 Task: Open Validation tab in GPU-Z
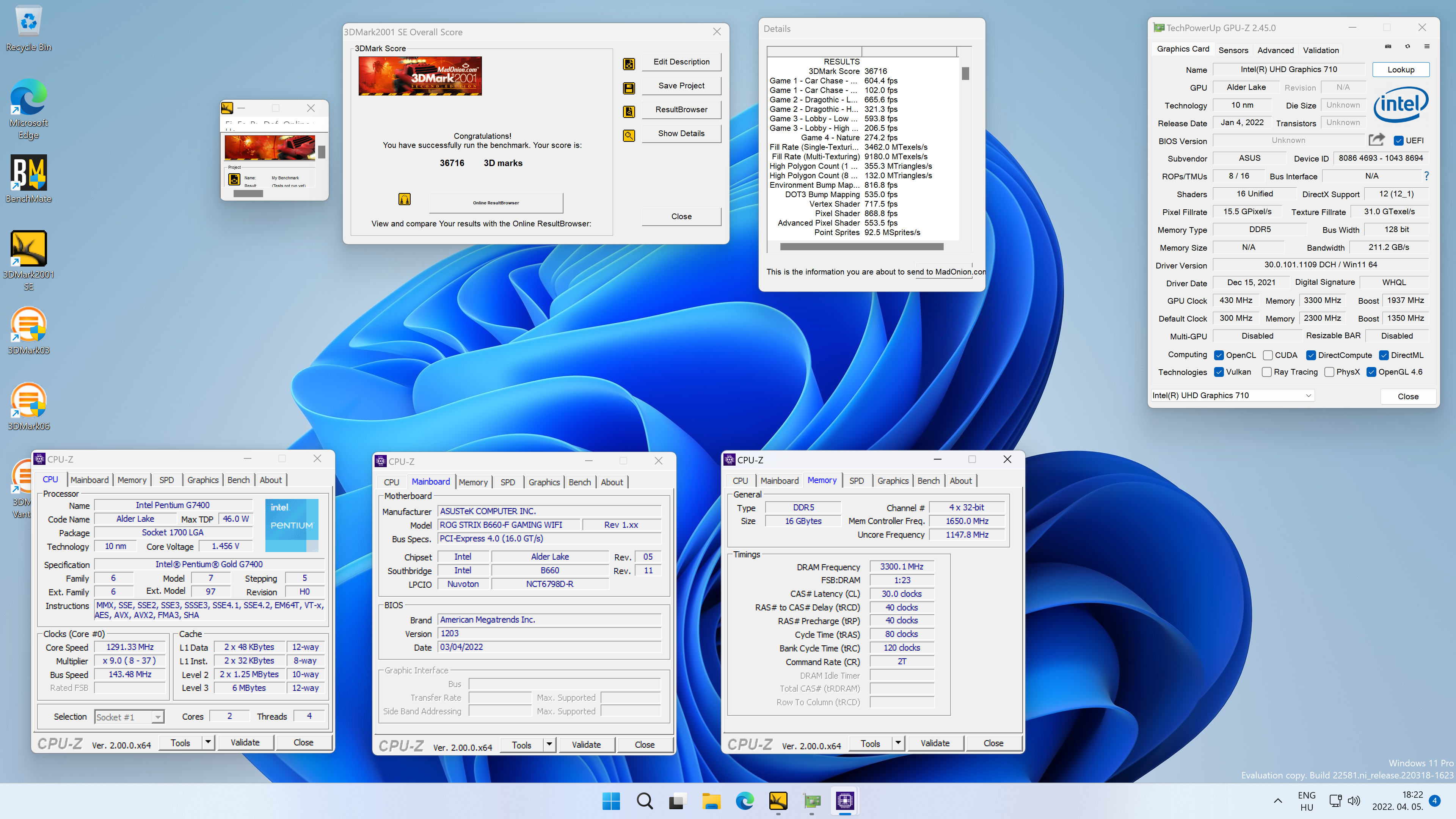pos(1320,50)
